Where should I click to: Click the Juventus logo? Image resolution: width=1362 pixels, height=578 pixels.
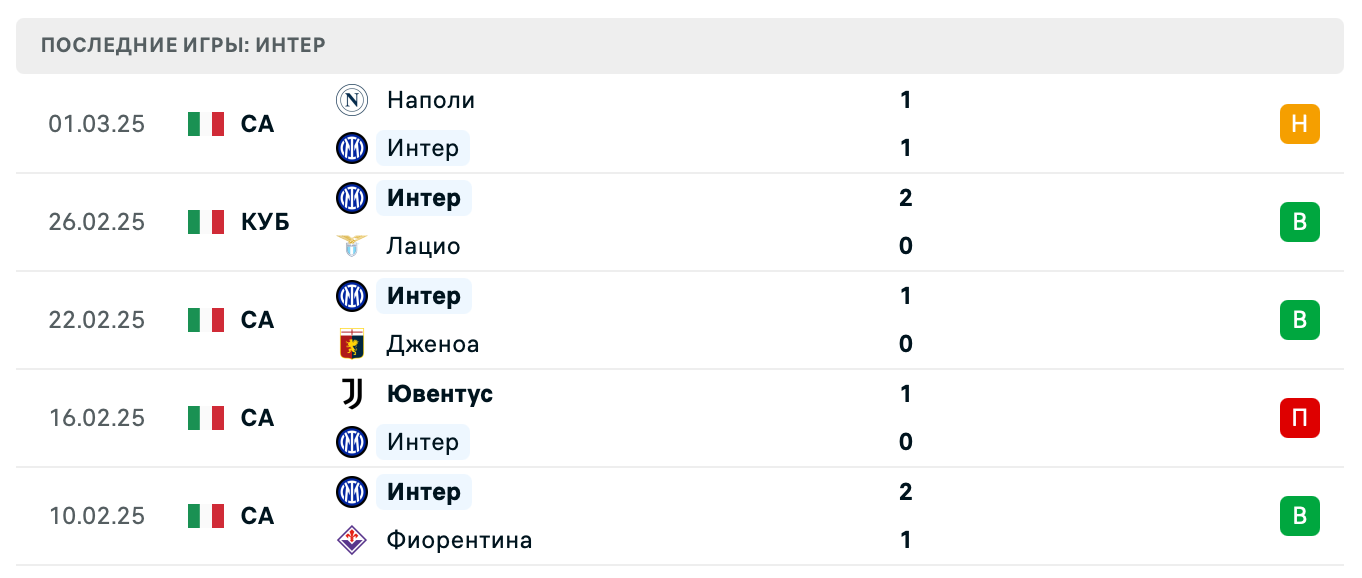(352, 394)
